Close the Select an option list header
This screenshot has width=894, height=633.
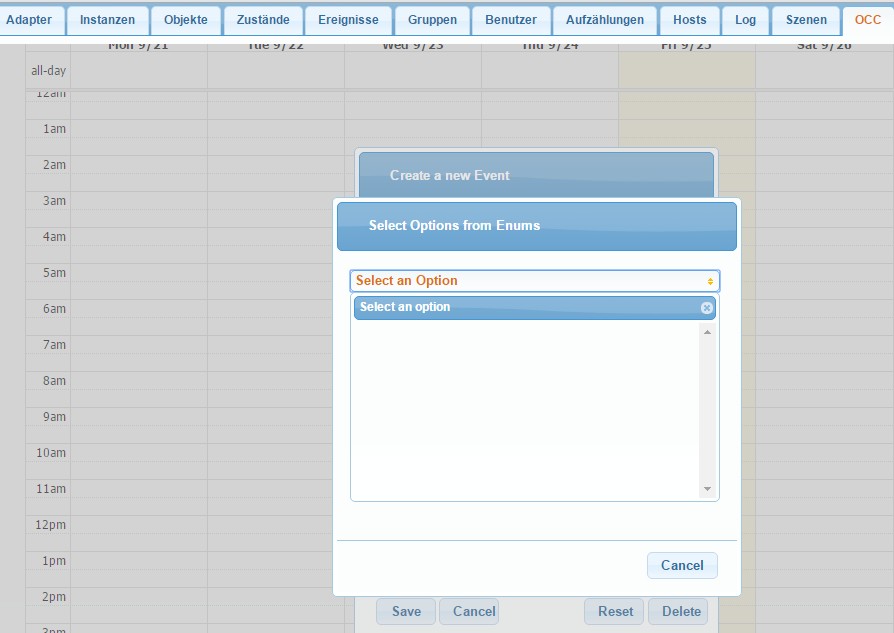point(706,308)
